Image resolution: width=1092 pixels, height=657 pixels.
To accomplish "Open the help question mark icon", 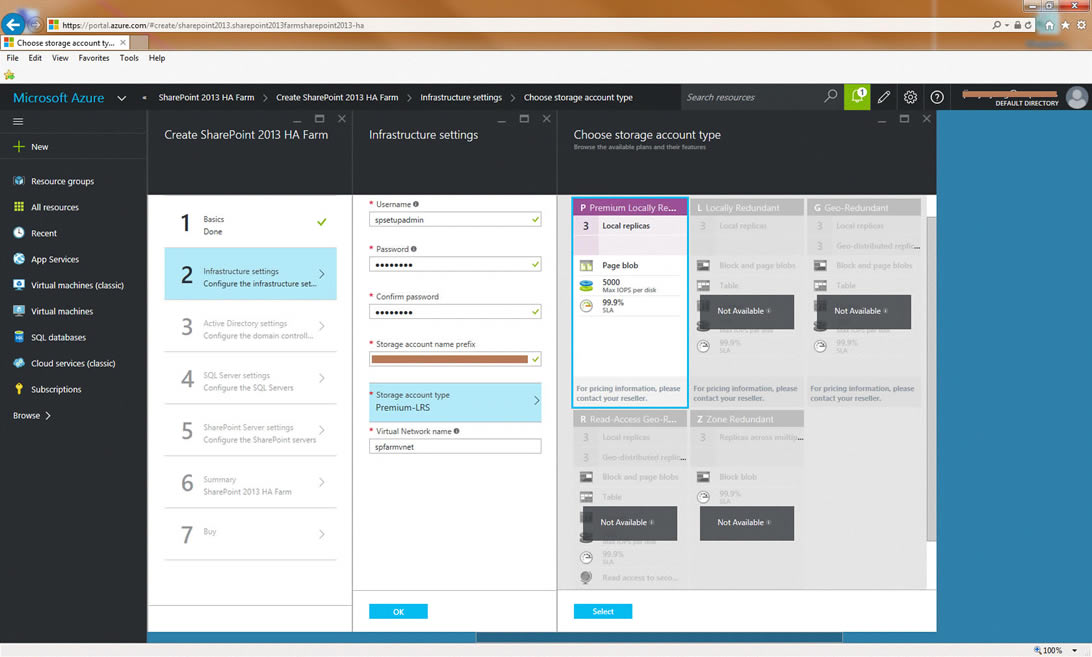I will click(937, 97).
